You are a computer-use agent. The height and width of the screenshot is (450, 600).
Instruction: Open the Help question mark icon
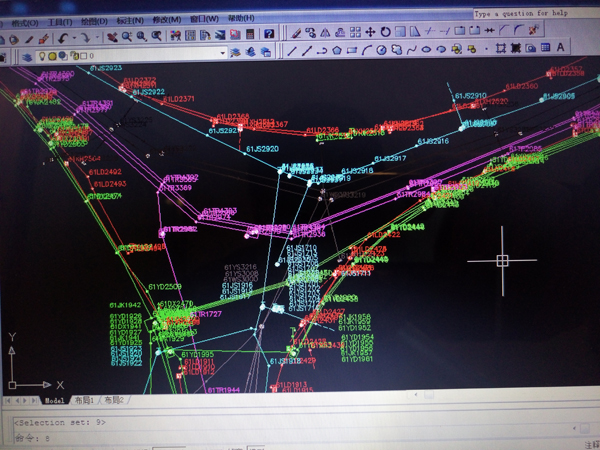coord(269,34)
